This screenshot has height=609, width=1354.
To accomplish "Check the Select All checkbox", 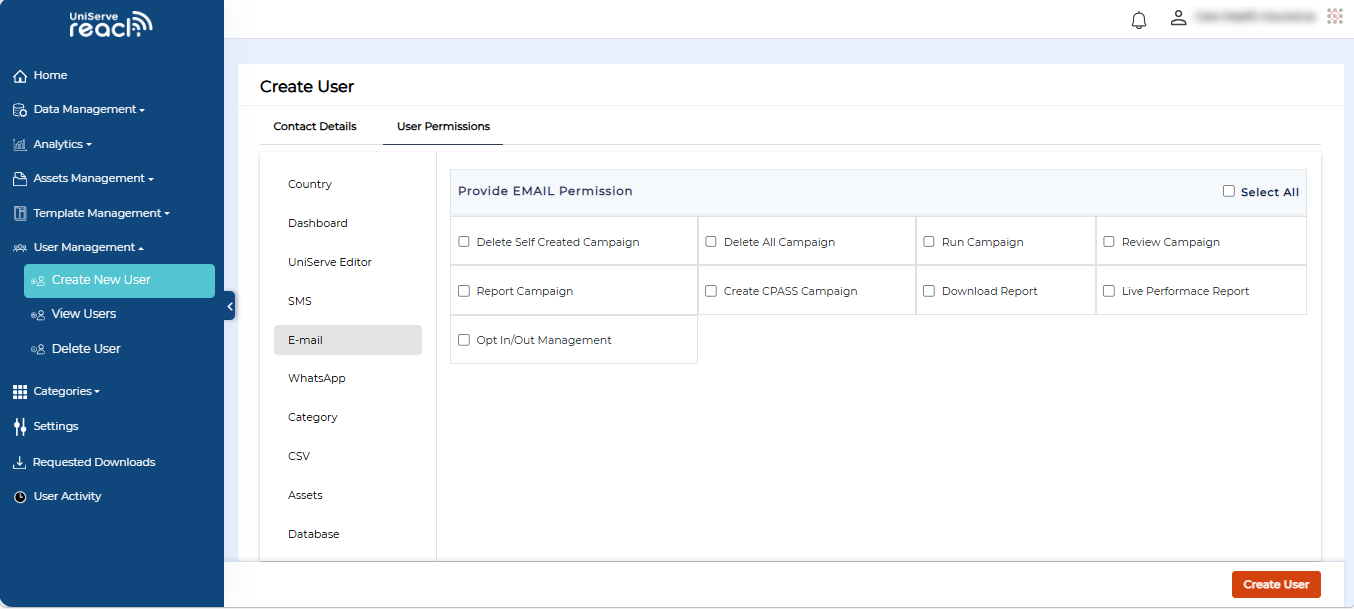I will [x=1229, y=191].
